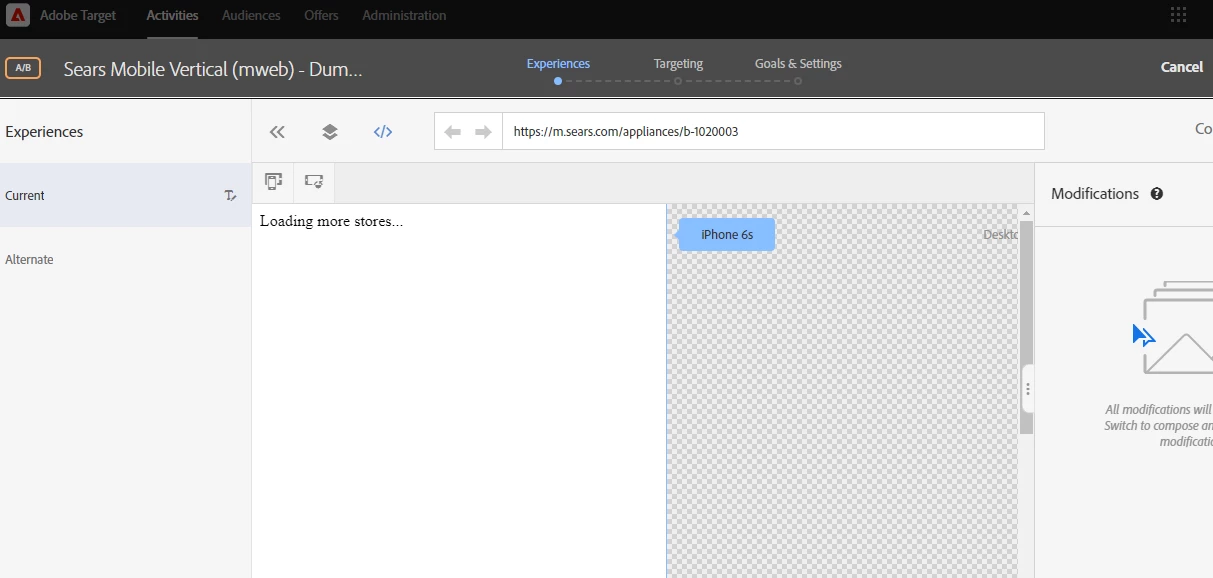Open the Offers tab

pos(321,15)
